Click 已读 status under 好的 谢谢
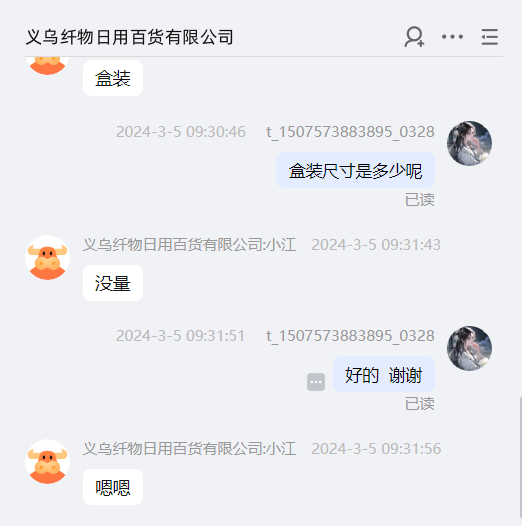The height and width of the screenshot is (526, 522). 420,404
